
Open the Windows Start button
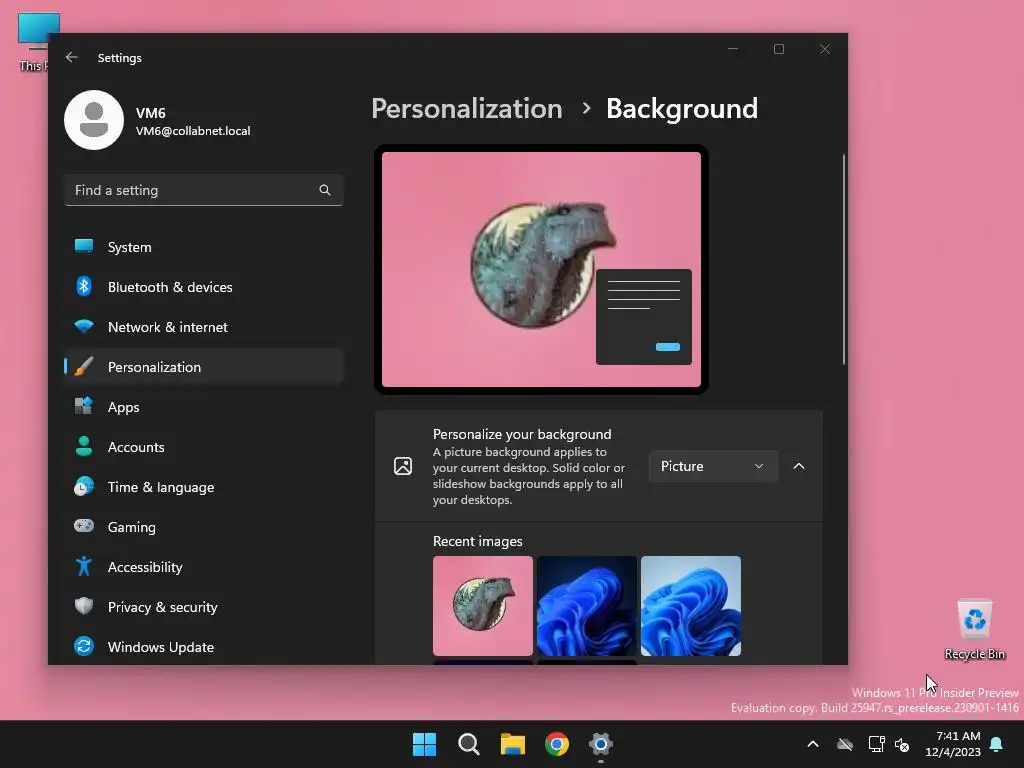pos(424,744)
